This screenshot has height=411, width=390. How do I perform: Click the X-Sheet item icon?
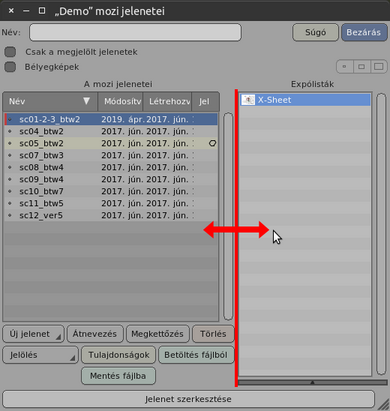point(248,100)
